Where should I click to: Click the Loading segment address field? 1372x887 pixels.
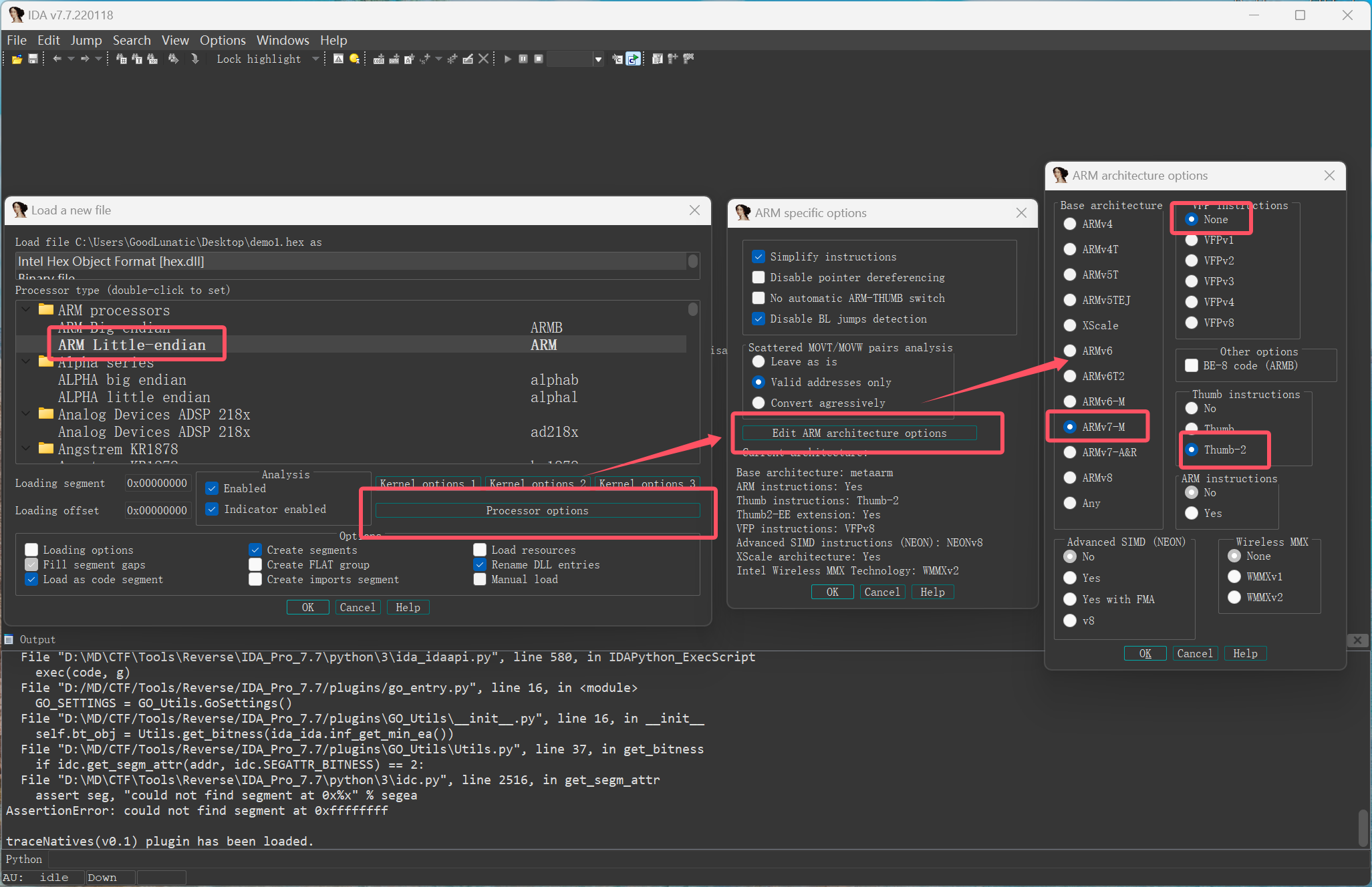pos(158,483)
